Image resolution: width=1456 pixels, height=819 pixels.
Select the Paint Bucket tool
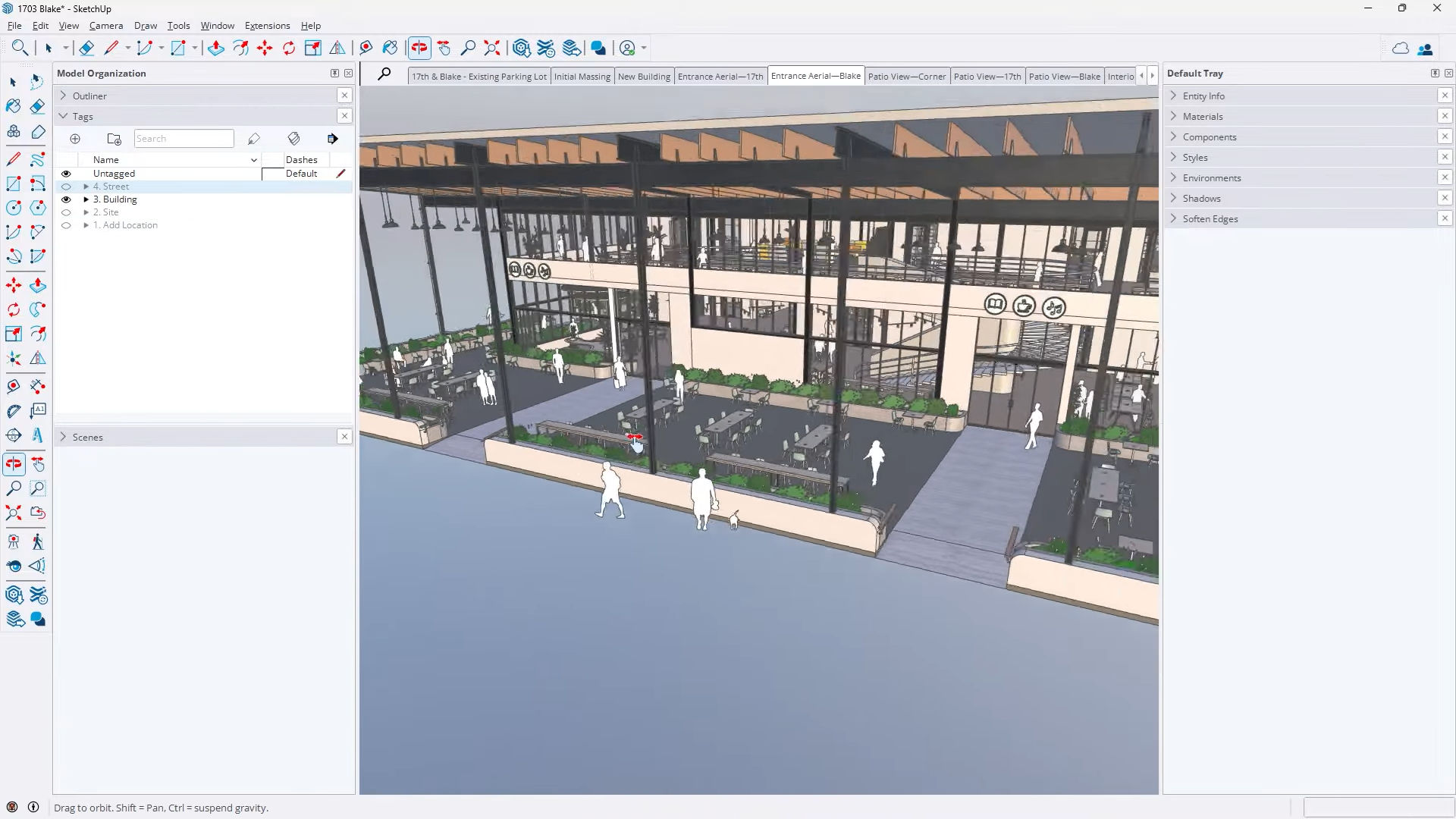[390, 48]
